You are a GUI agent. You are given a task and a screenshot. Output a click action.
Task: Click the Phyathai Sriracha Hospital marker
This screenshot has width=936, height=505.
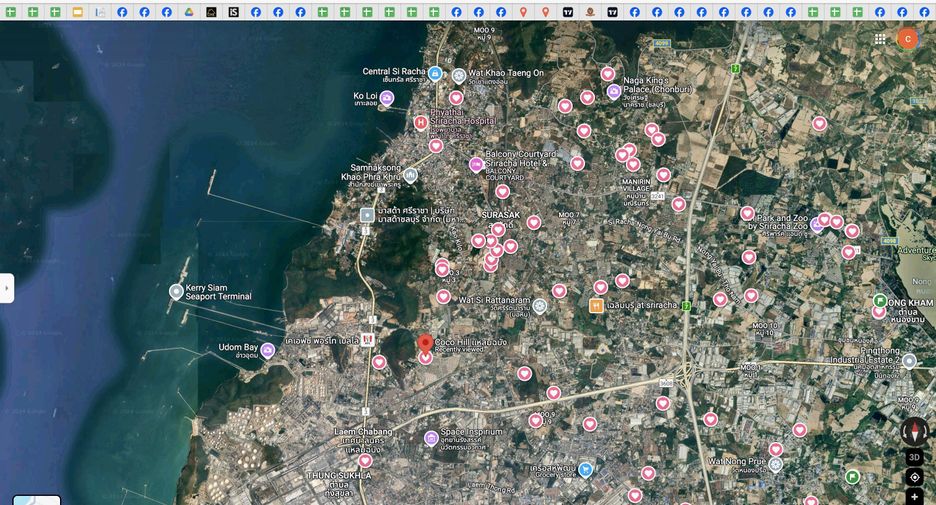click(421, 123)
